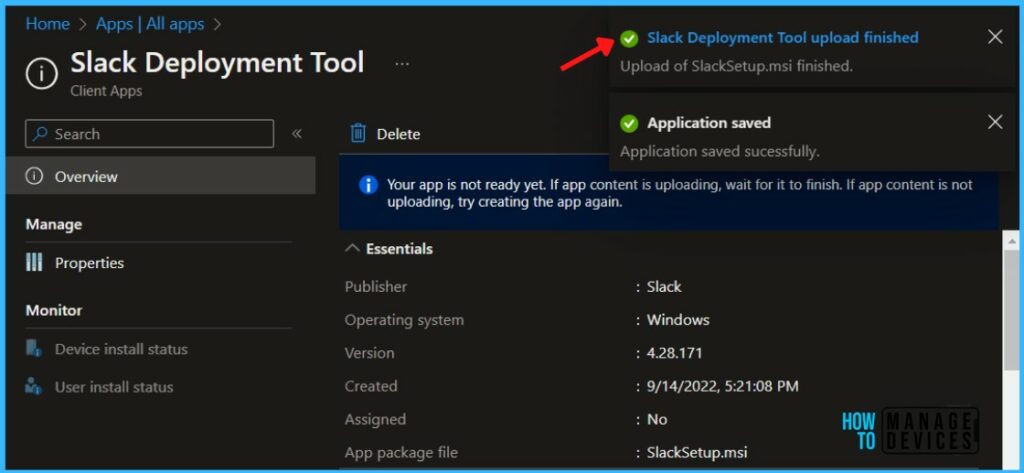
Task: Click the Device install status icon
Action: [x=33, y=349]
